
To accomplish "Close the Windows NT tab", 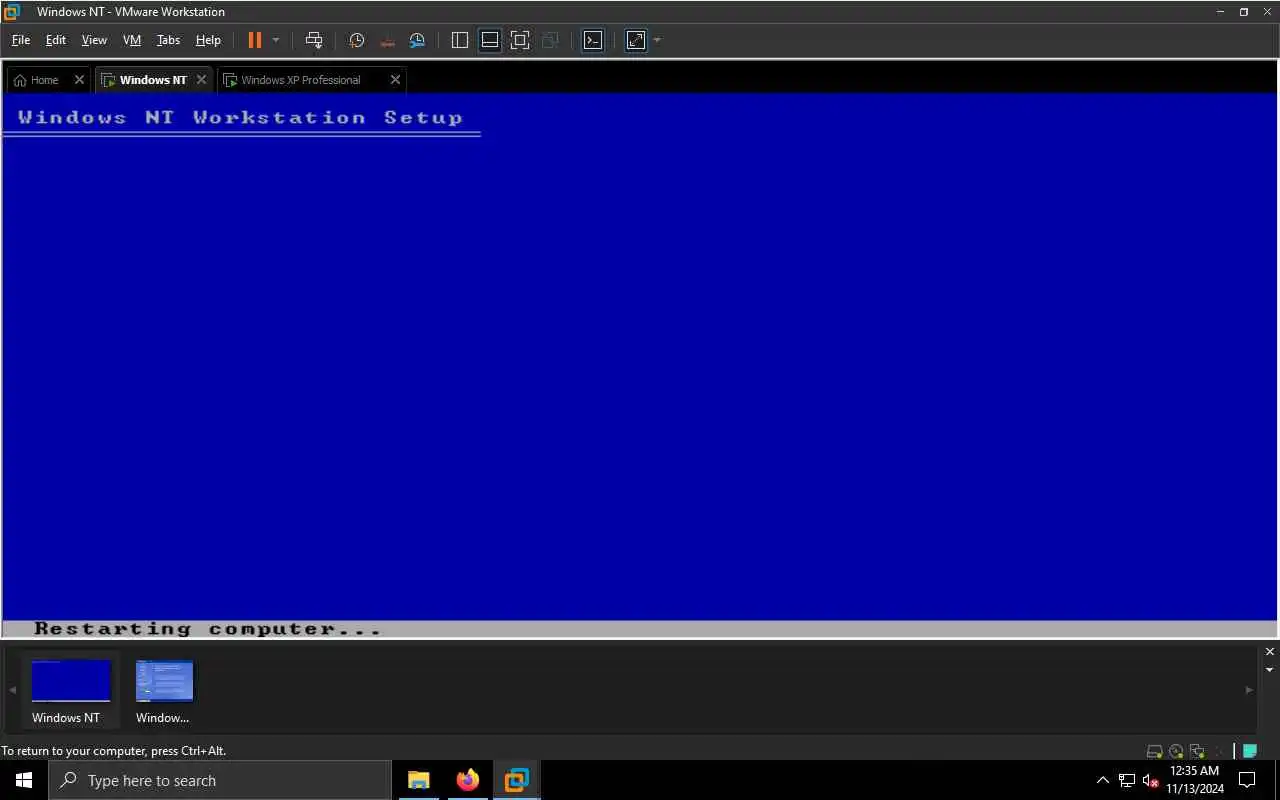I will [x=201, y=80].
